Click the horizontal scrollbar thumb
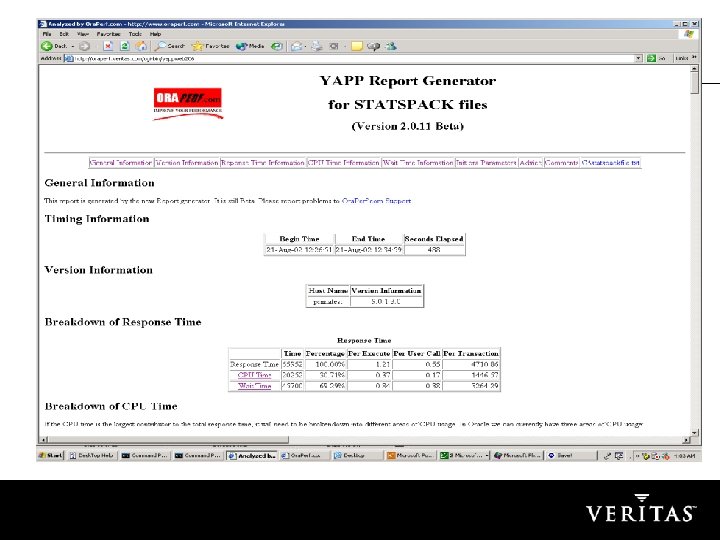This screenshot has height=540, width=720. point(168,439)
